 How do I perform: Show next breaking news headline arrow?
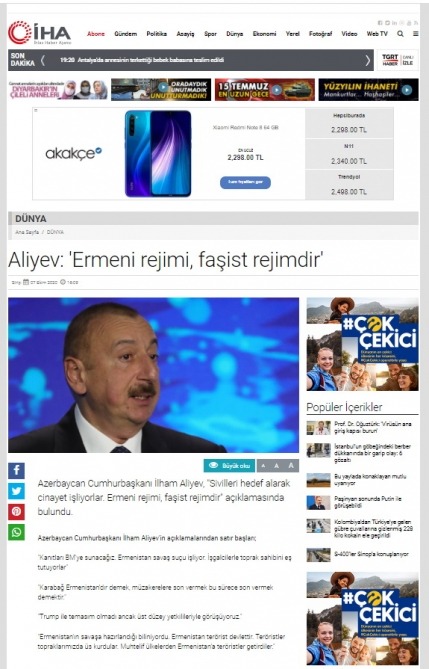[368, 60]
